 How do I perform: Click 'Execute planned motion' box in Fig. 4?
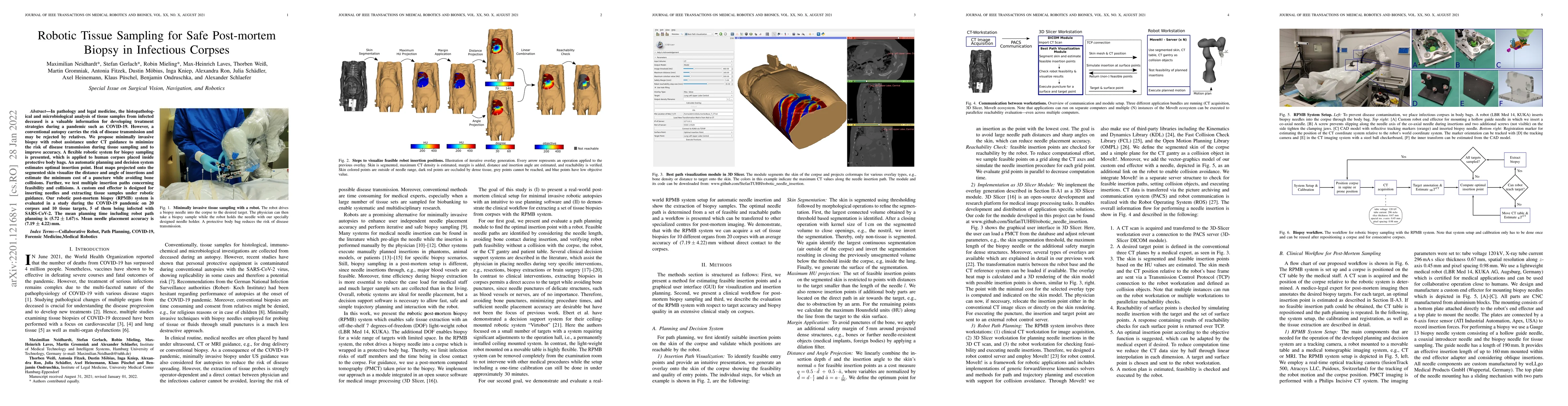(1169, 91)
